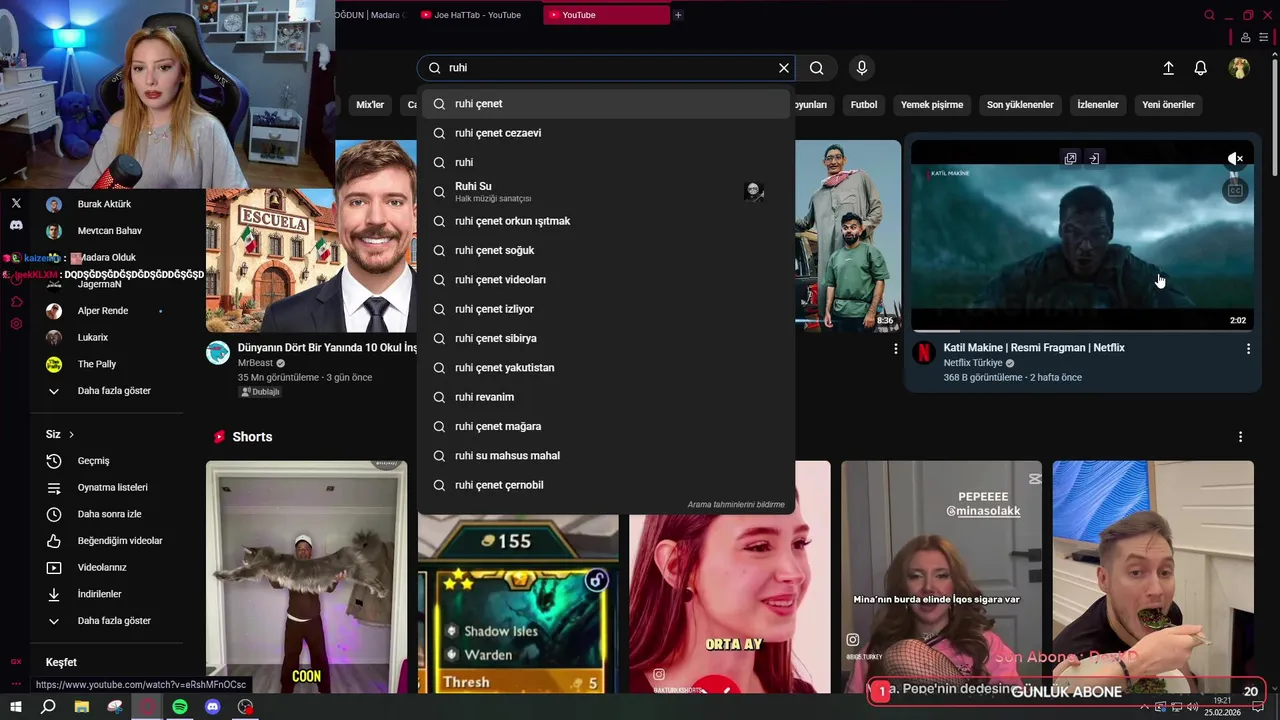Choose 'ruhi çenet orkun ışıtmak' suggestion
Screen dimensions: 1280x720
[606, 221]
